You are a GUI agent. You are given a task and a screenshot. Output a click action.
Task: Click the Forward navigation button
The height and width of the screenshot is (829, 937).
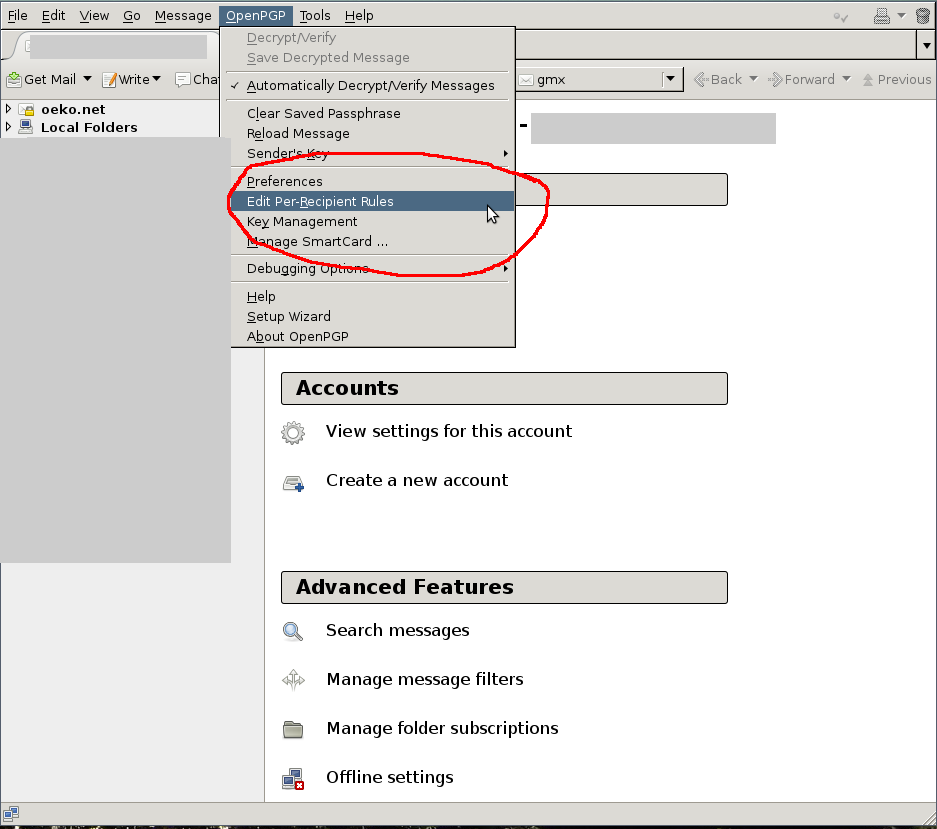pyautogui.click(x=809, y=80)
